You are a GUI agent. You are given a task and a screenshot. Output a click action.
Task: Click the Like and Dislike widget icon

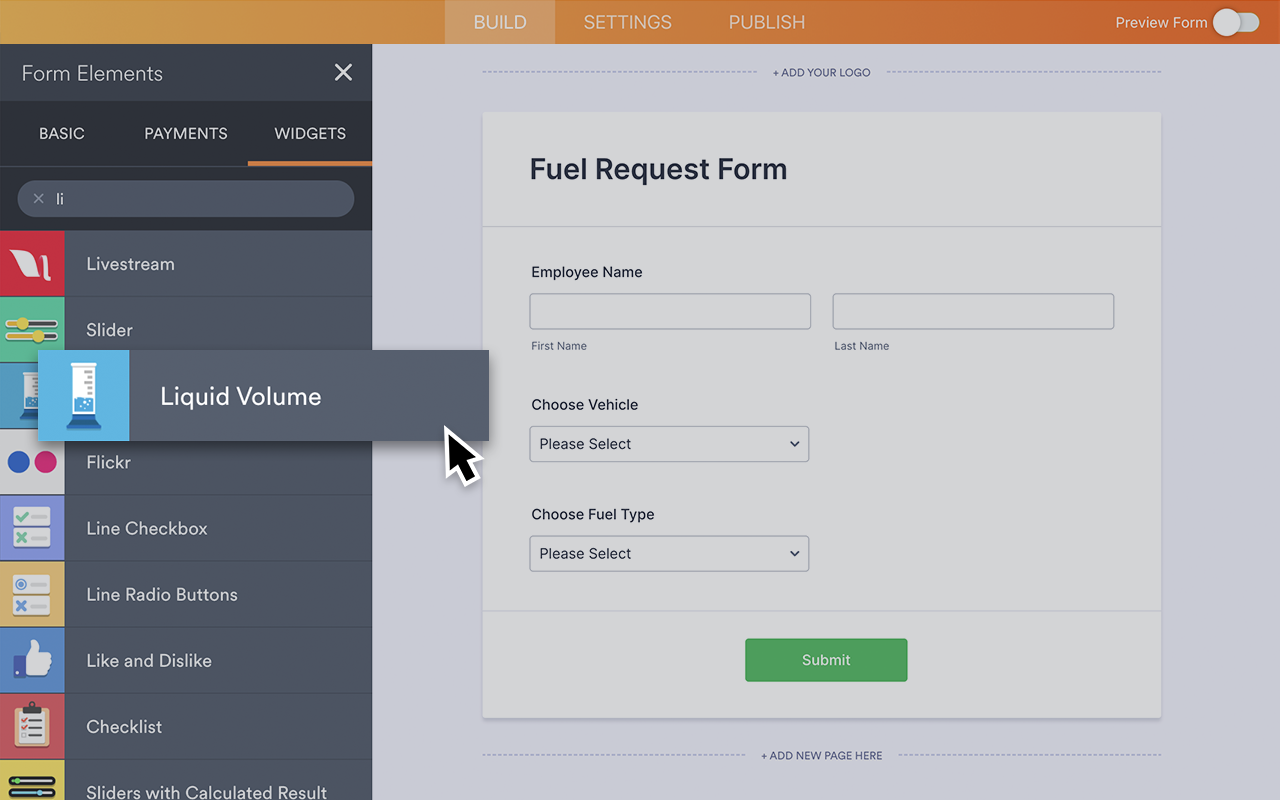[x=32, y=660]
